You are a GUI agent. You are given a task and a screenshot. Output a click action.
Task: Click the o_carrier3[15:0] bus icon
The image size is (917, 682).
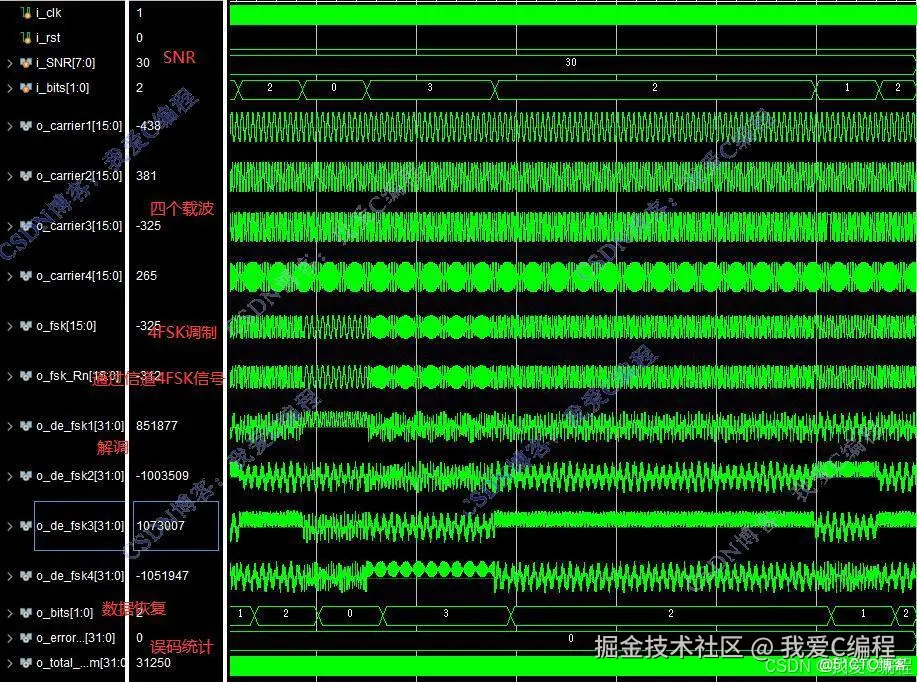(x=26, y=226)
